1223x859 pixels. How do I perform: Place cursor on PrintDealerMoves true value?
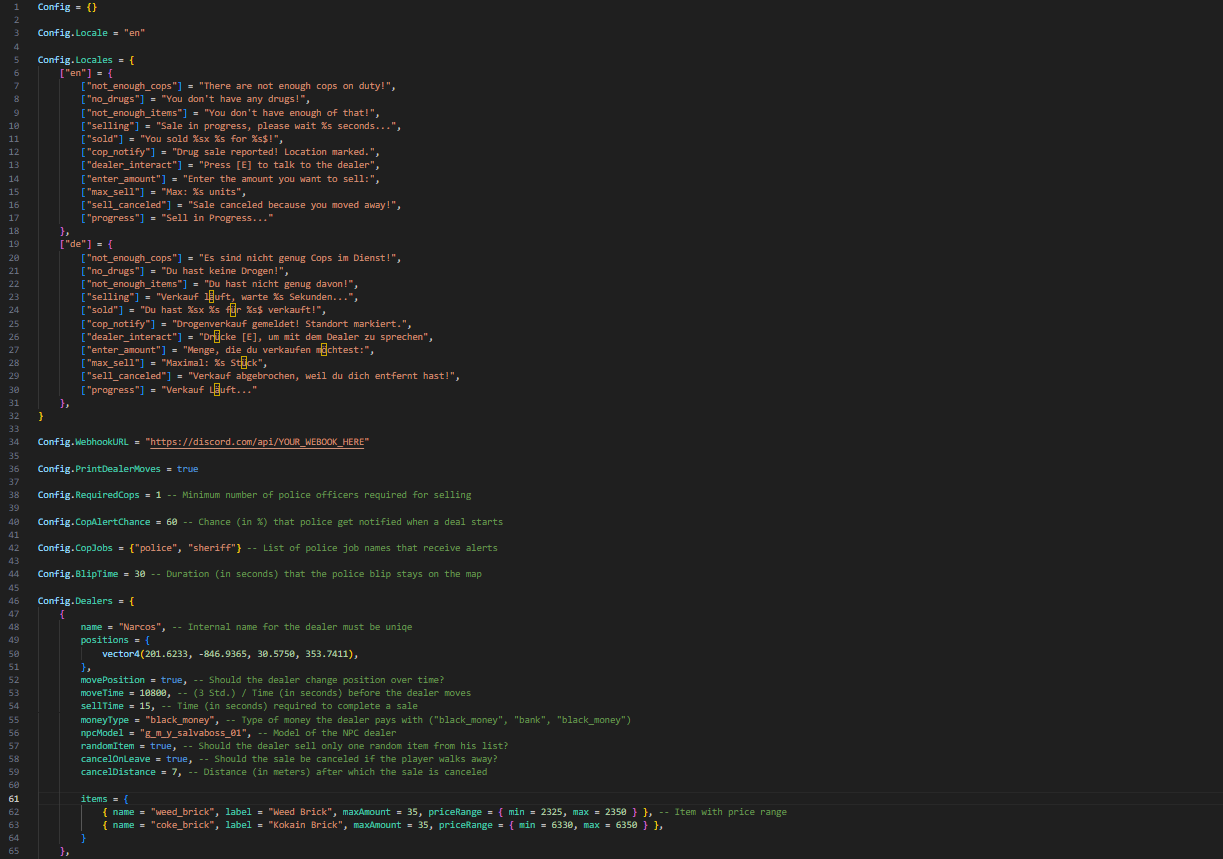click(187, 468)
